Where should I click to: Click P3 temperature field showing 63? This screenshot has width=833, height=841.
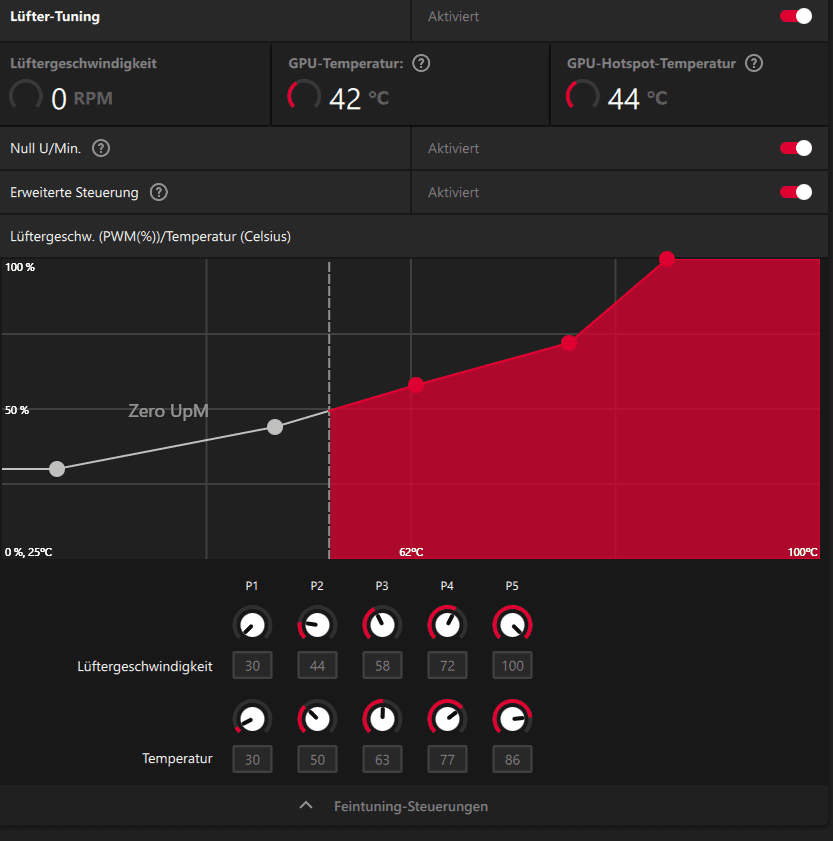click(382, 759)
